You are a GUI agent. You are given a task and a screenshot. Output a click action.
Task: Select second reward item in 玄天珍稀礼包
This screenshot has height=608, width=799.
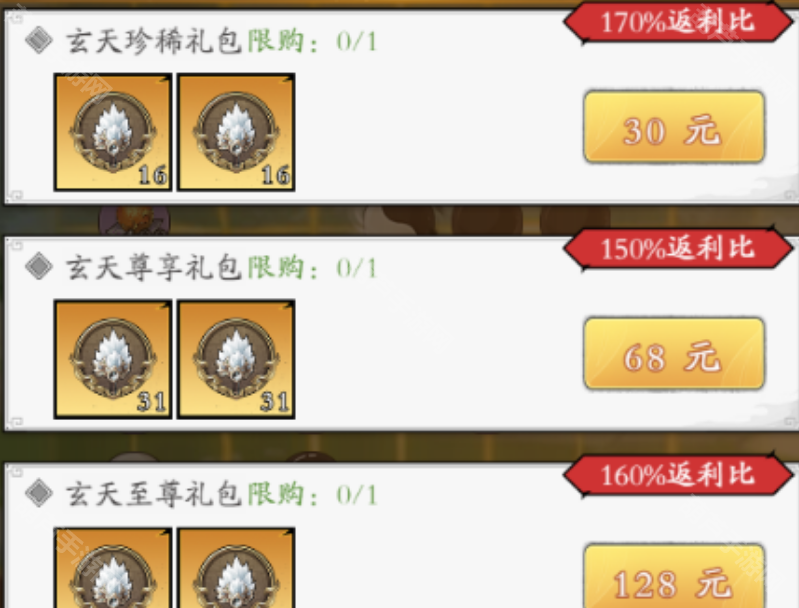coord(236,133)
